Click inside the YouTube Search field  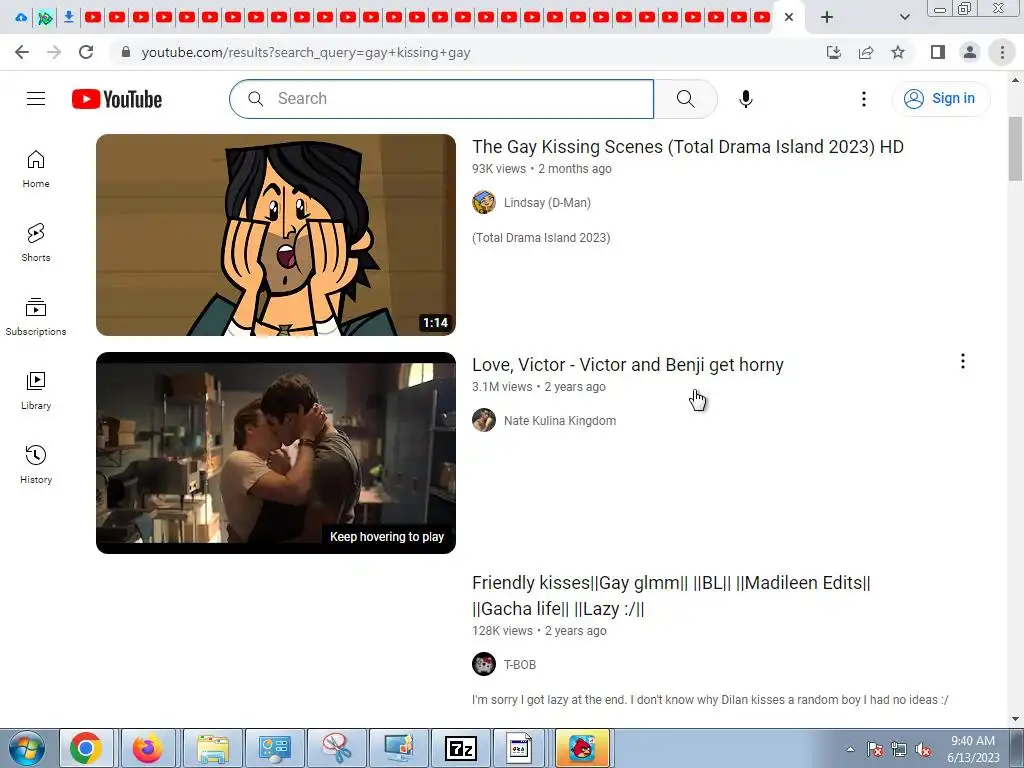point(441,99)
